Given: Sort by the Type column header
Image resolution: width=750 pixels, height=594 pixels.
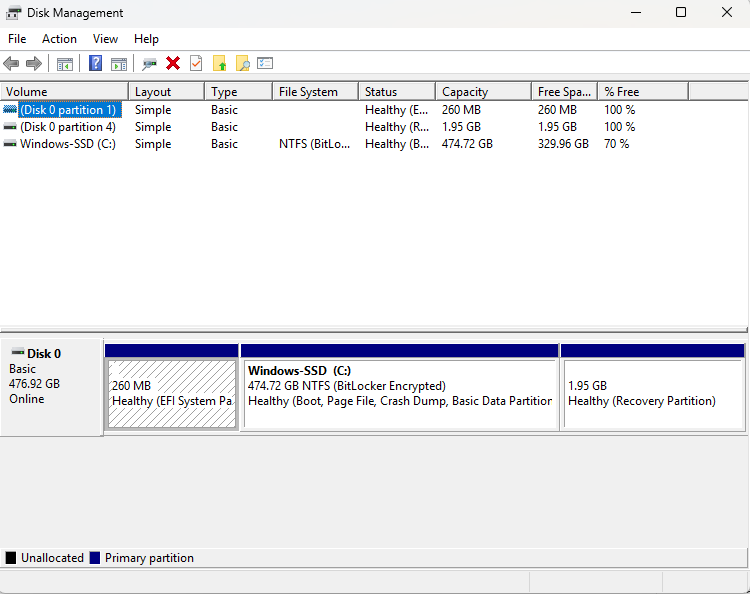Looking at the screenshot, I should click(x=239, y=91).
